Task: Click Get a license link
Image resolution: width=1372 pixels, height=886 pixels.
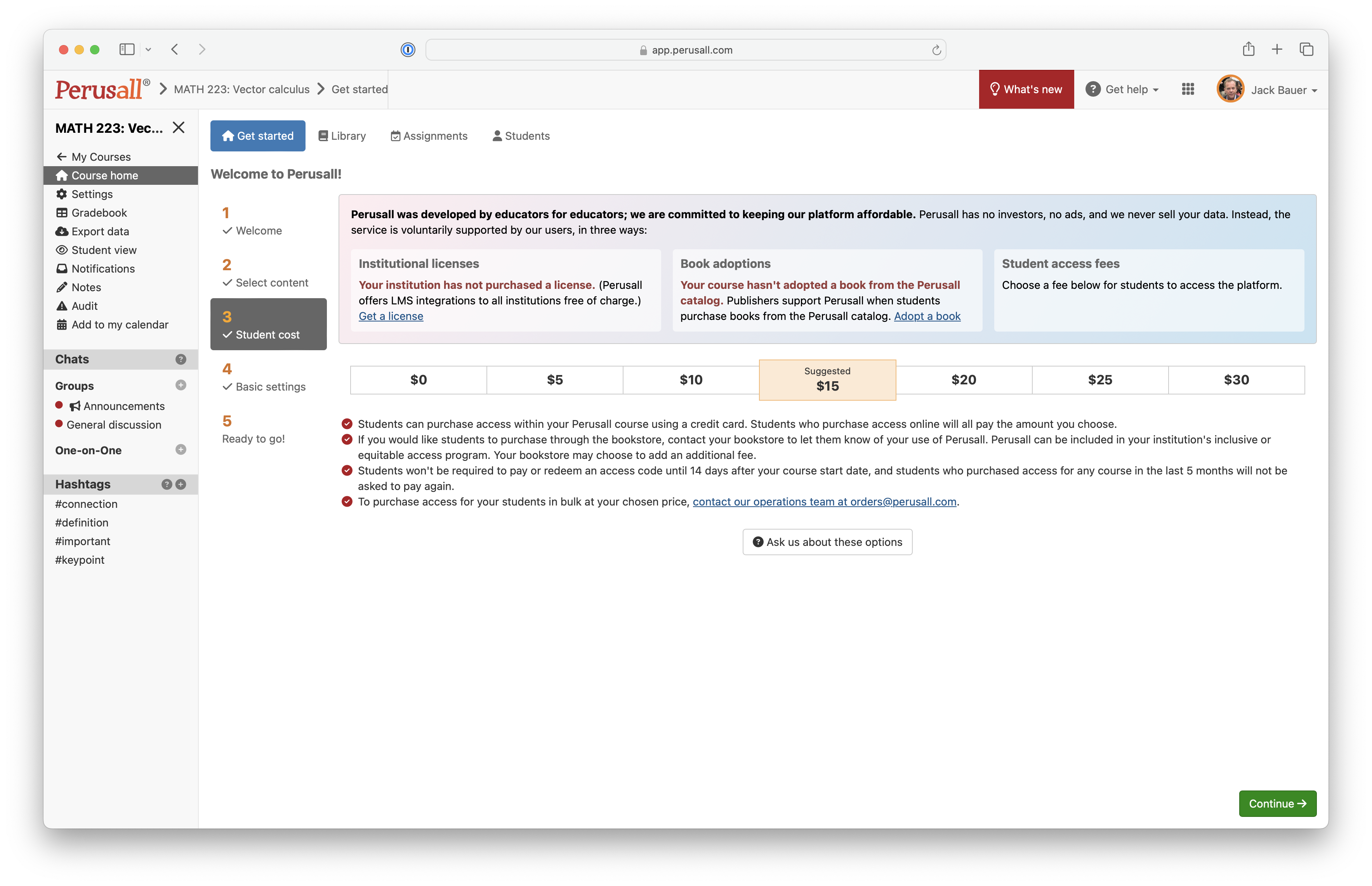Action: pyautogui.click(x=390, y=316)
